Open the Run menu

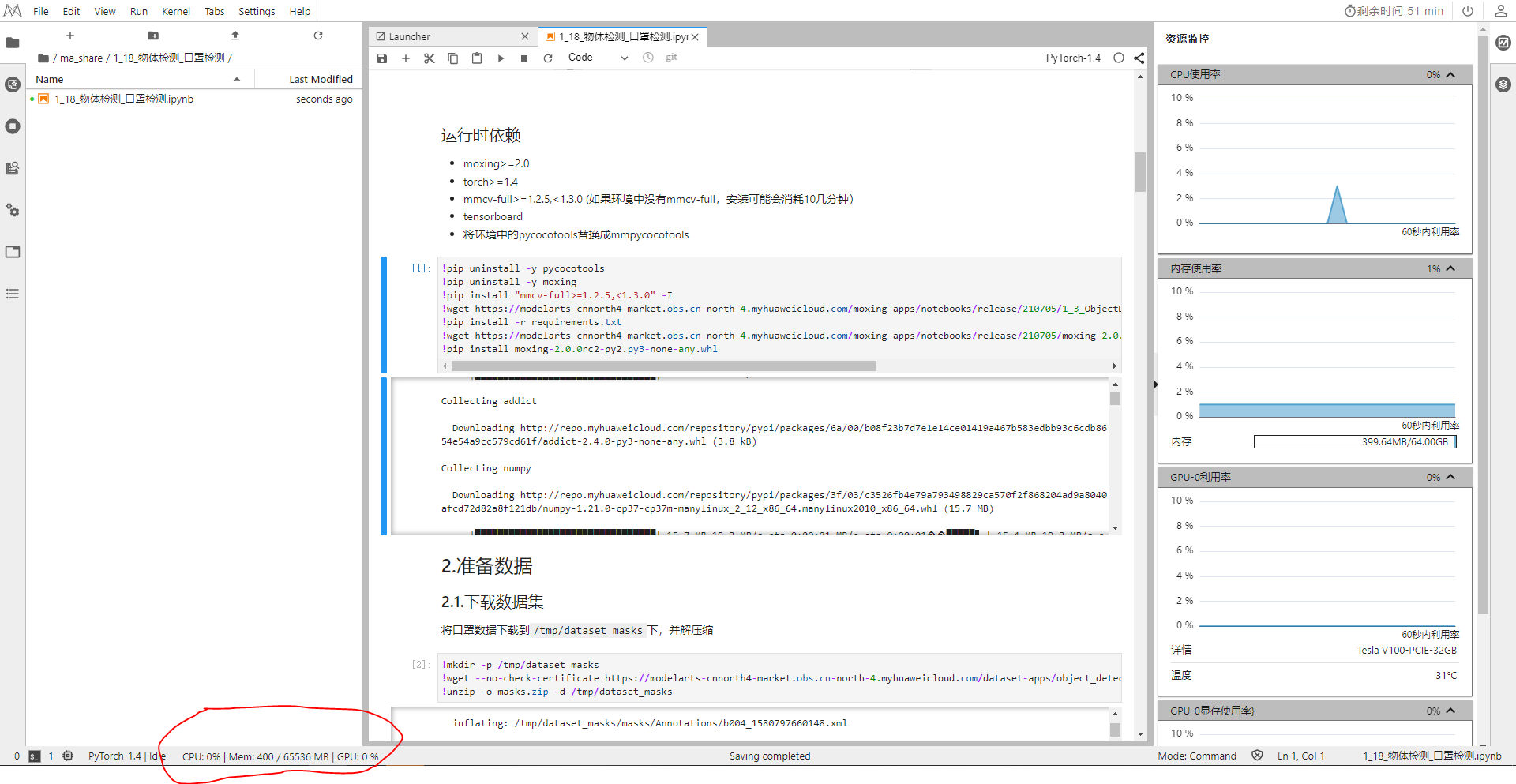point(139,12)
